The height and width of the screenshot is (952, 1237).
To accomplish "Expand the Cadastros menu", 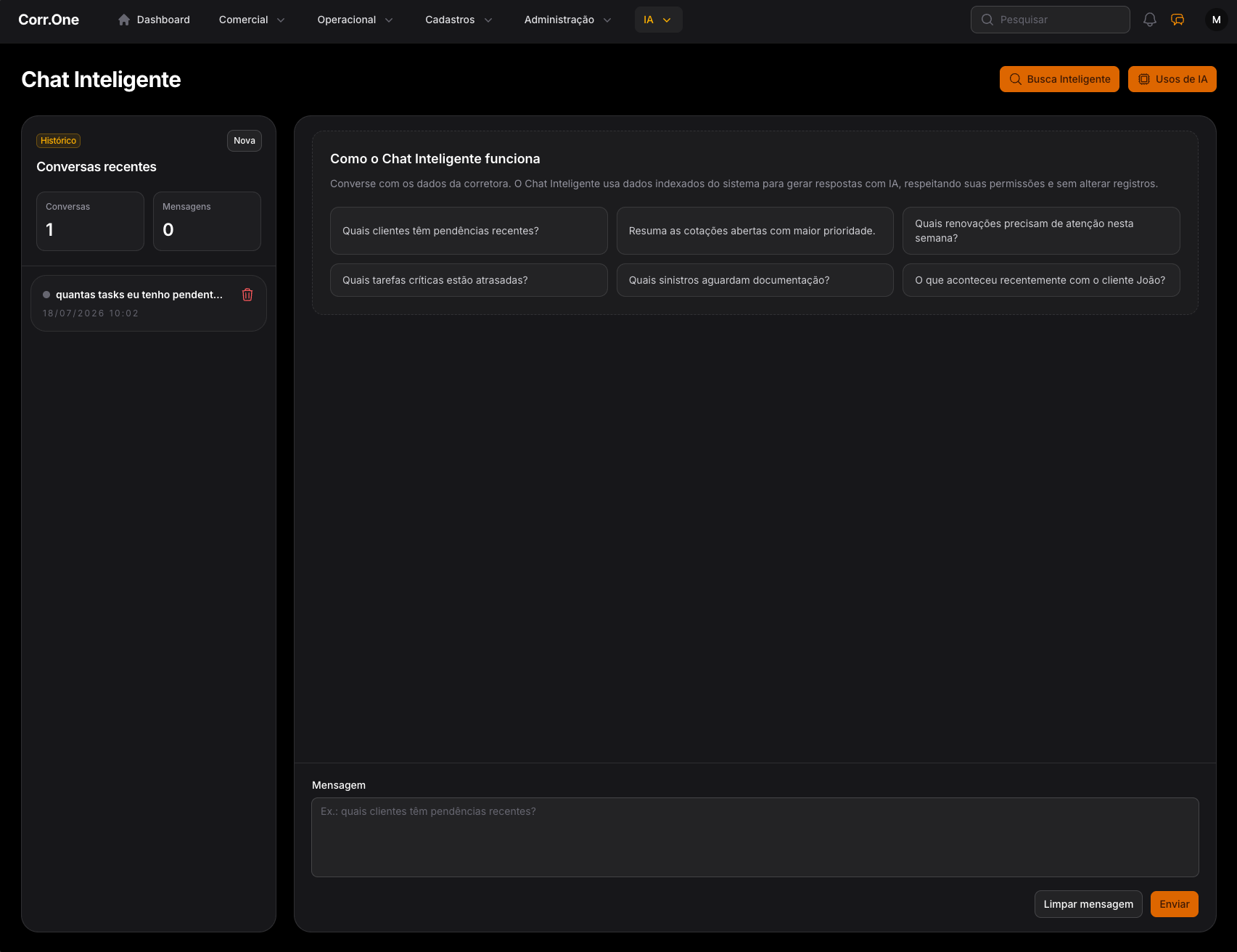I will 459,20.
